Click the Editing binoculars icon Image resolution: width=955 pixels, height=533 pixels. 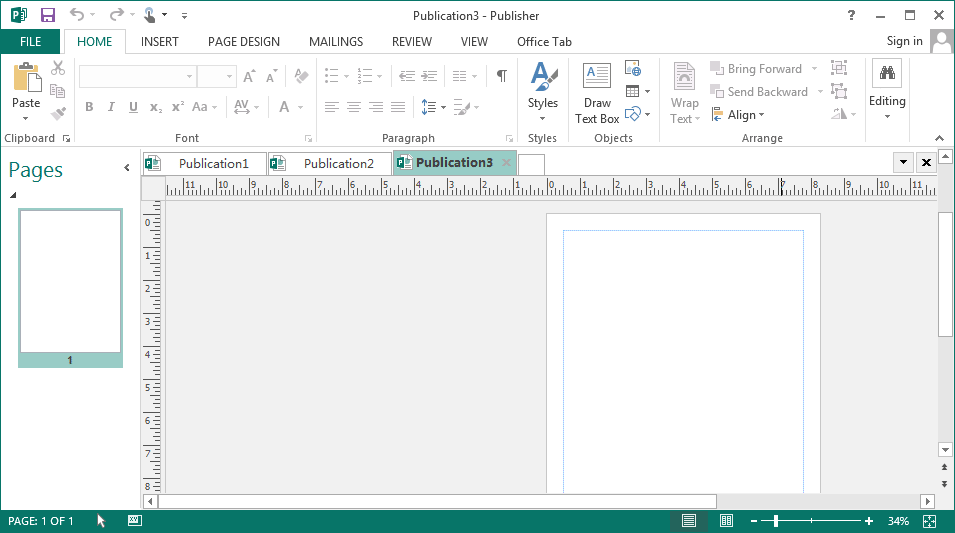click(x=886, y=74)
